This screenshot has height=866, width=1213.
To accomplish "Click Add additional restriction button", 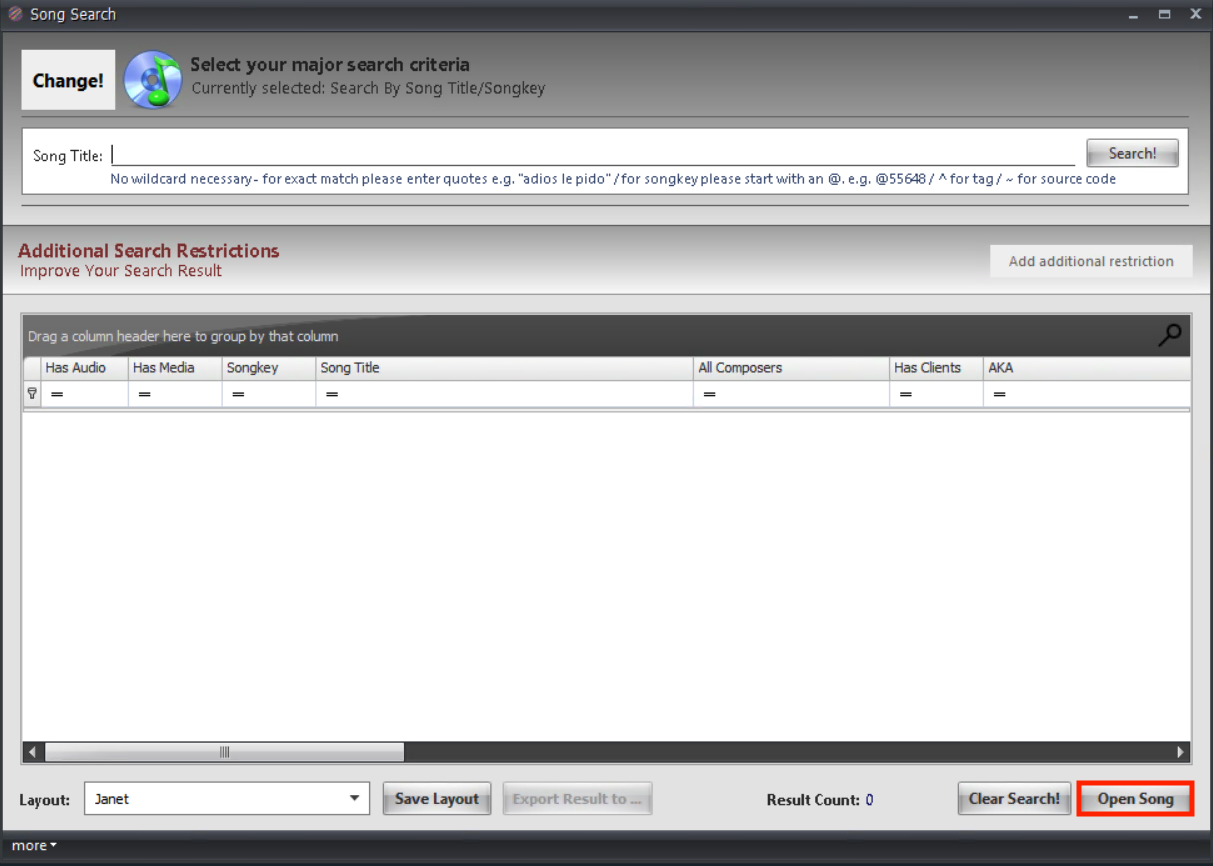I will [x=1090, y=261].
